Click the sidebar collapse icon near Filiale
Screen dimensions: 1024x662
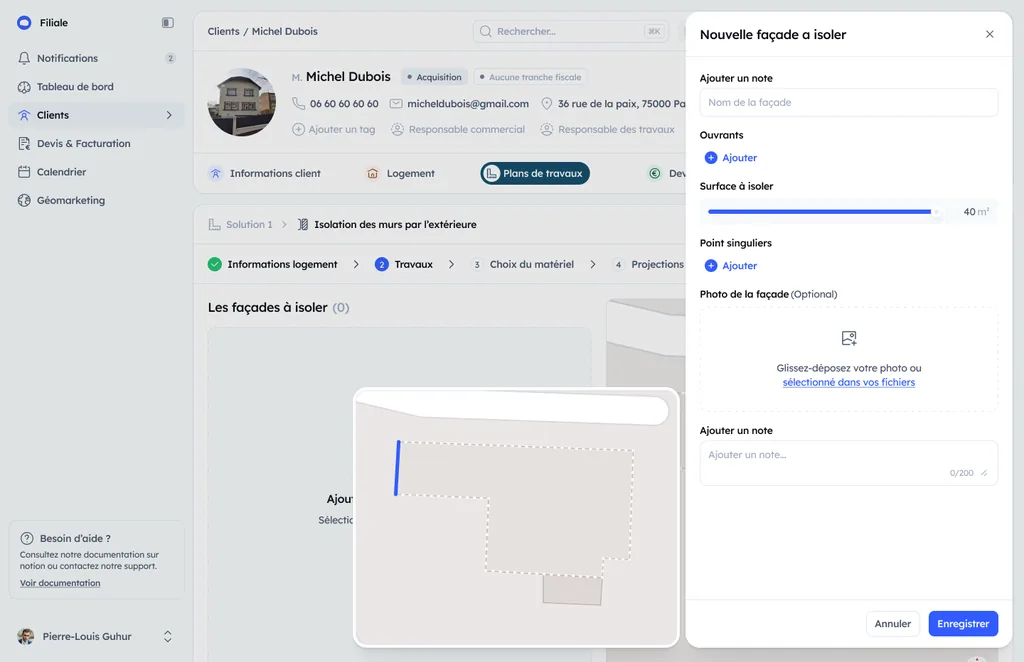point(168,23)
